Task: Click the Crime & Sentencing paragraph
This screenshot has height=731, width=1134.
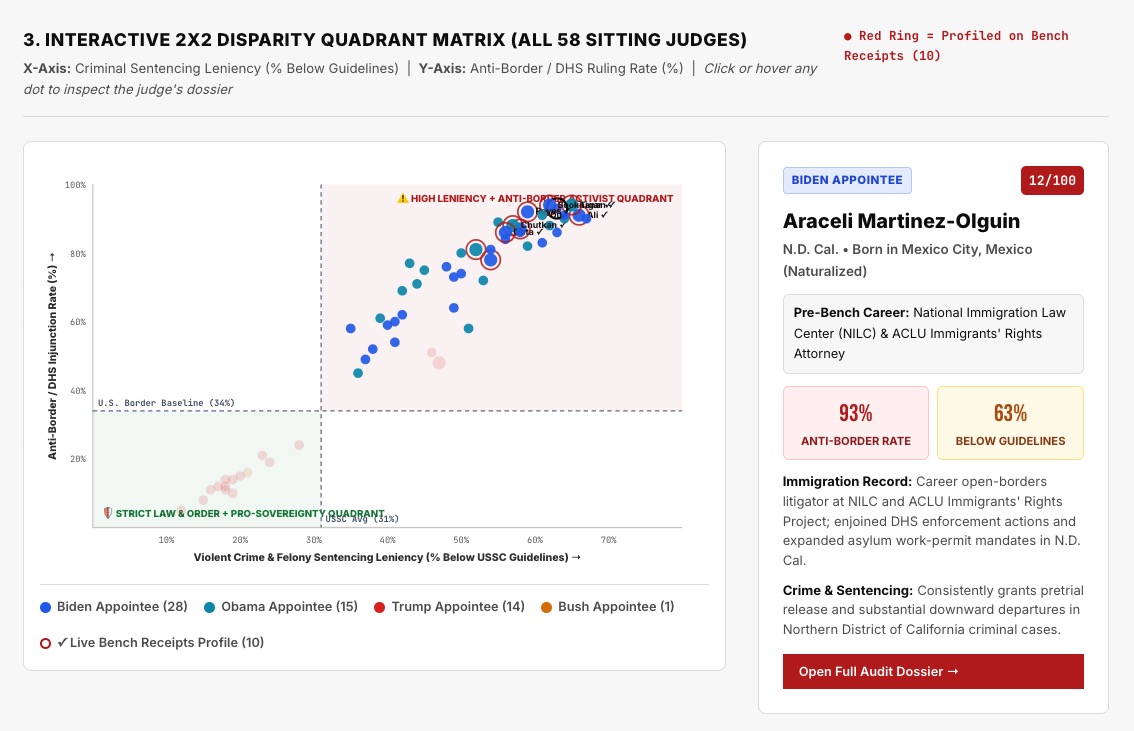Action: click(x=933, y=610)
